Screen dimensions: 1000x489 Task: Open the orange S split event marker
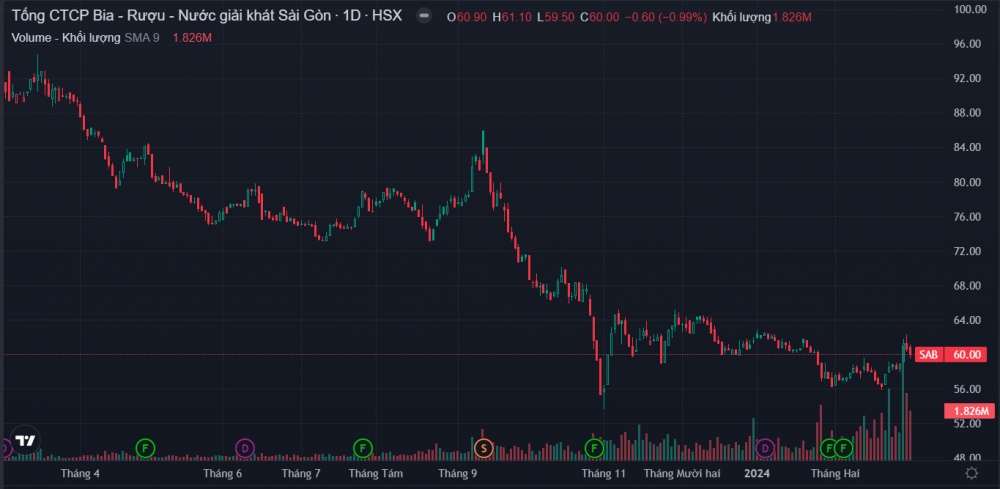point(483,448)
